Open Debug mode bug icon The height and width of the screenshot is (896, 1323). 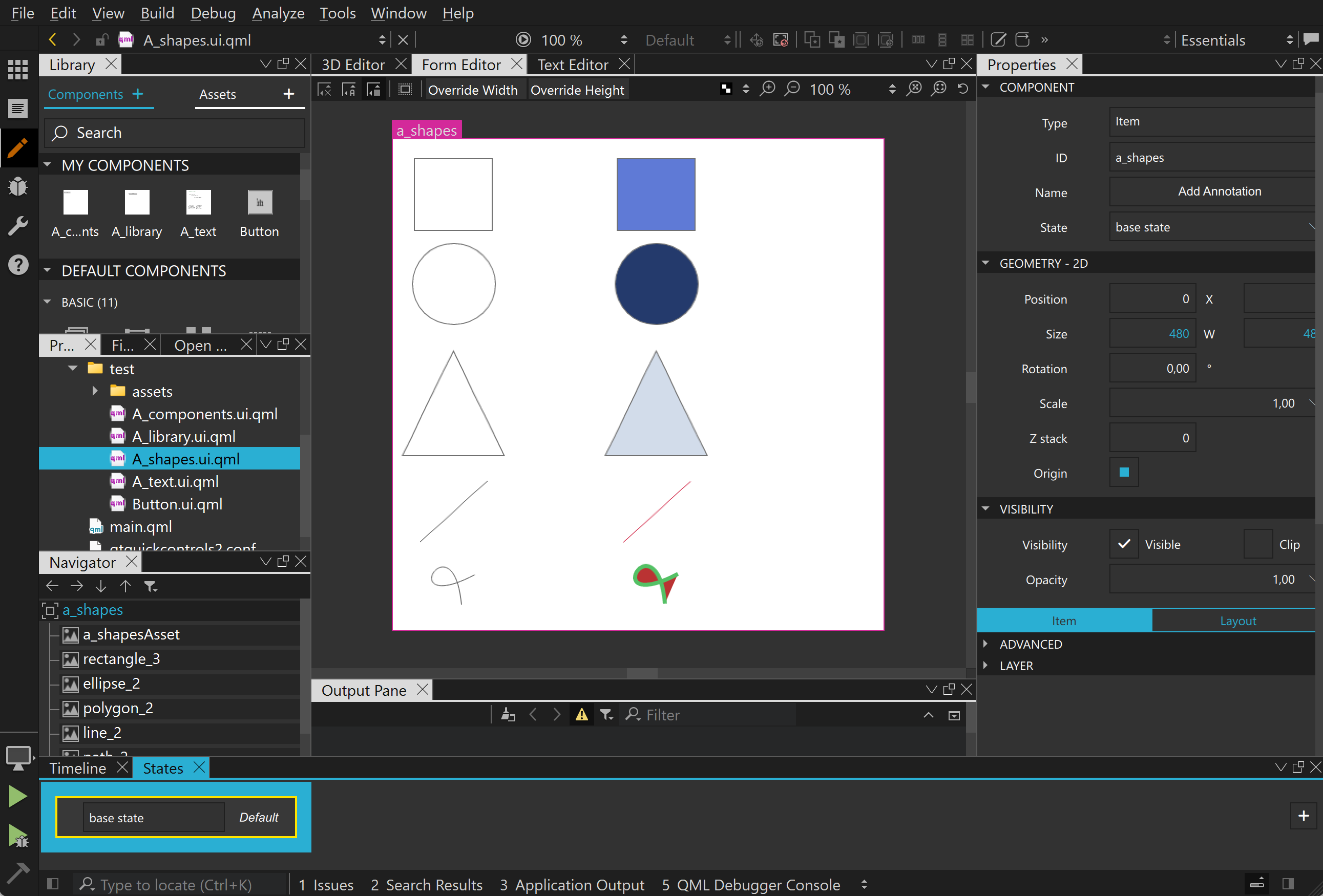click(17, 186)
